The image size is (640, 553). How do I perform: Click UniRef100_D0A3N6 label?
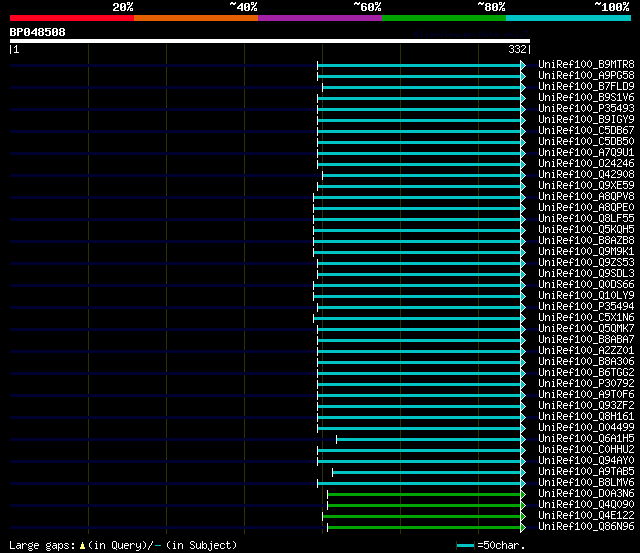(x=586, y=494)
